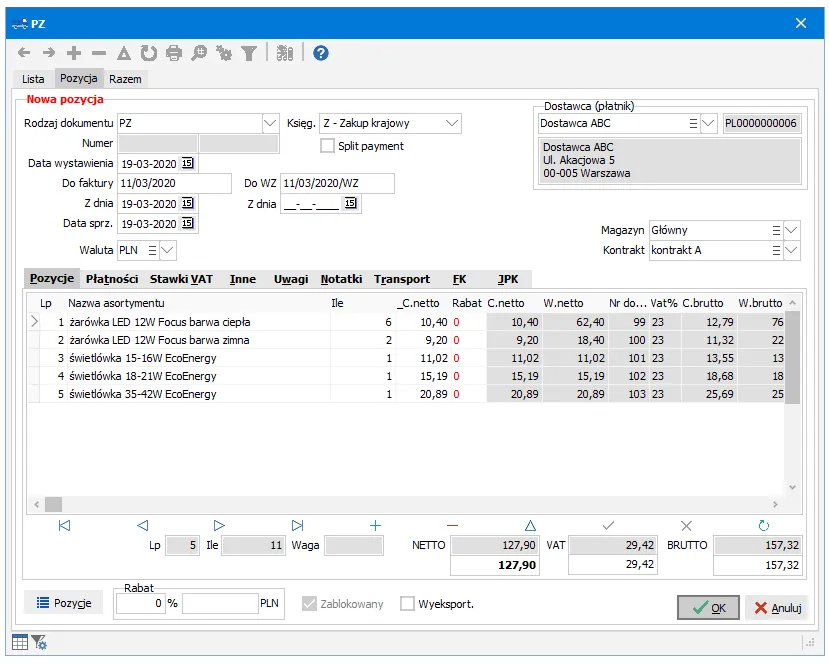Open the Płatności tab
This screenshot has height=665, width=829.
pyautogui.click(x=112, y=279)
